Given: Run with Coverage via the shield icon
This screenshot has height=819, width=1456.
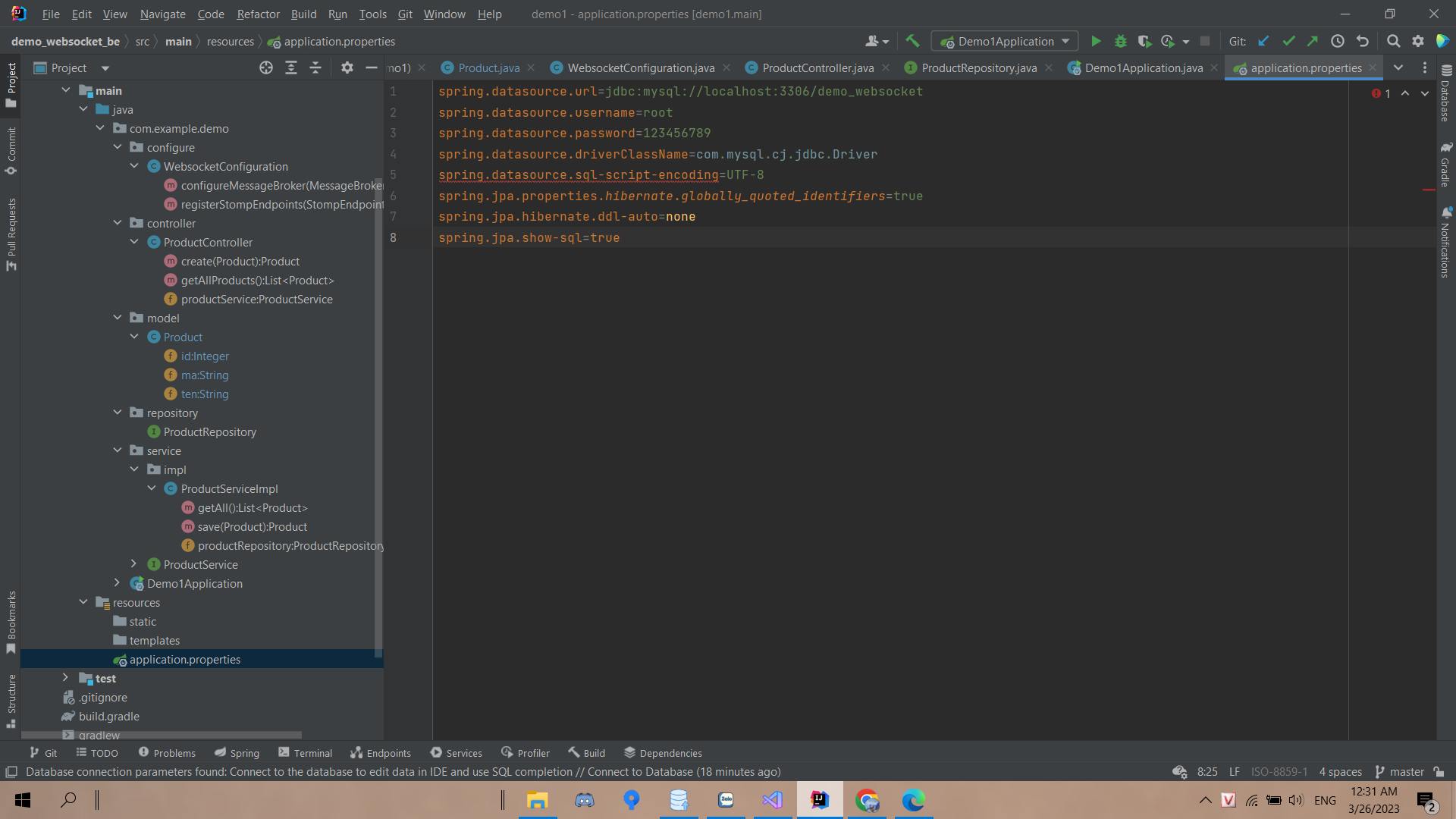Looking at the screenshot, I should [x=1144, y=42].
